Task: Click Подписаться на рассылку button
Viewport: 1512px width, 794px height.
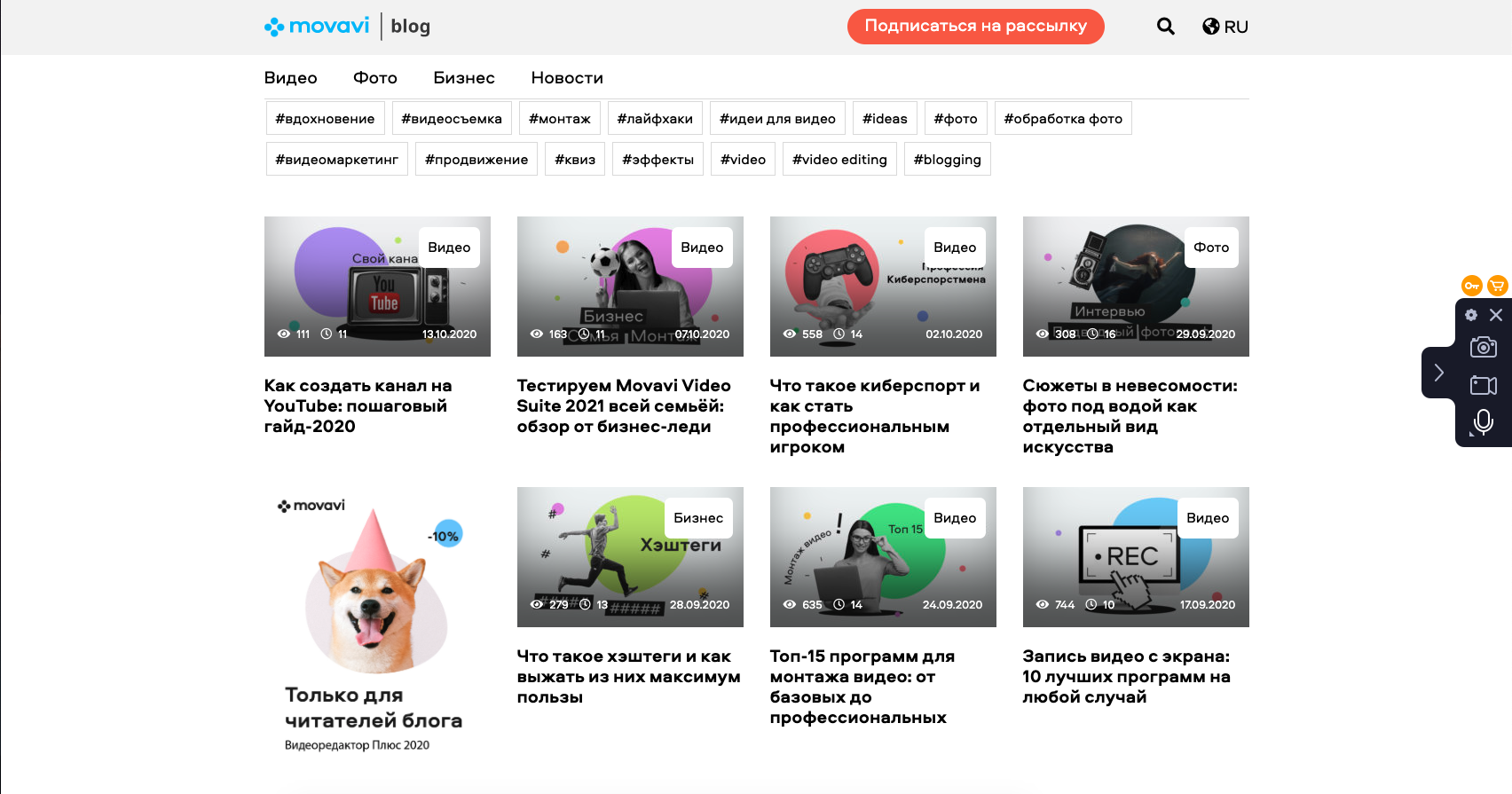Action: tap(975, 27)
